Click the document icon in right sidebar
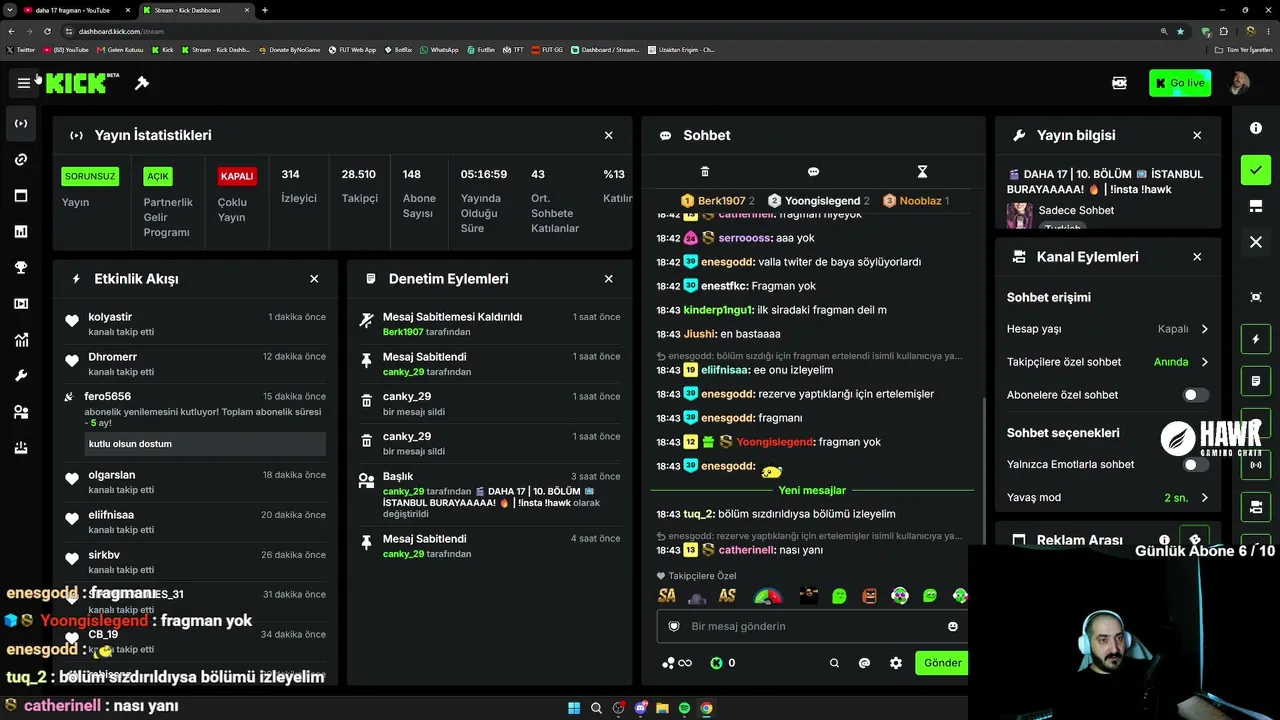1280x720 pixels. click(x=1256, y=381)
